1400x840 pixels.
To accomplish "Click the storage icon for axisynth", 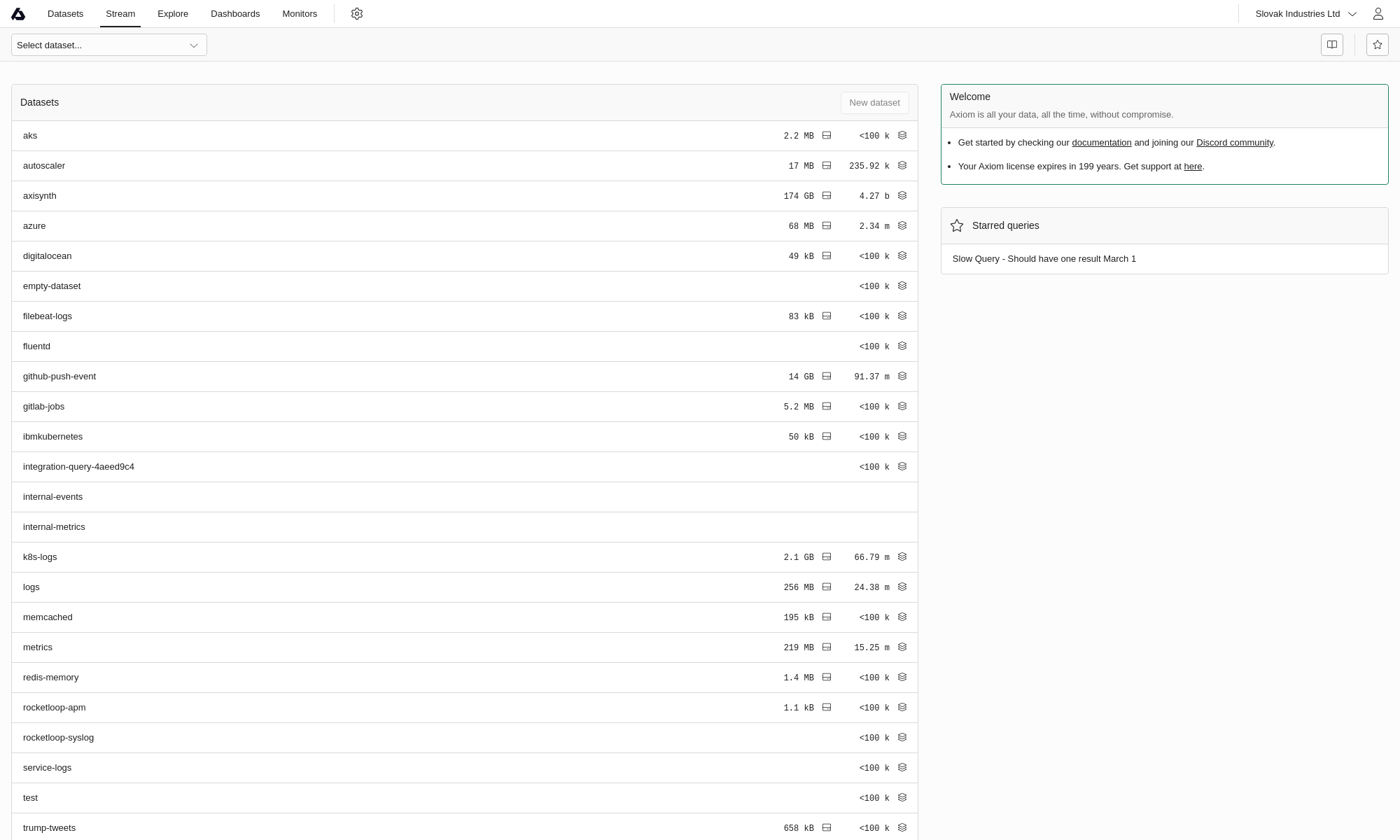I will click(827, 196).
